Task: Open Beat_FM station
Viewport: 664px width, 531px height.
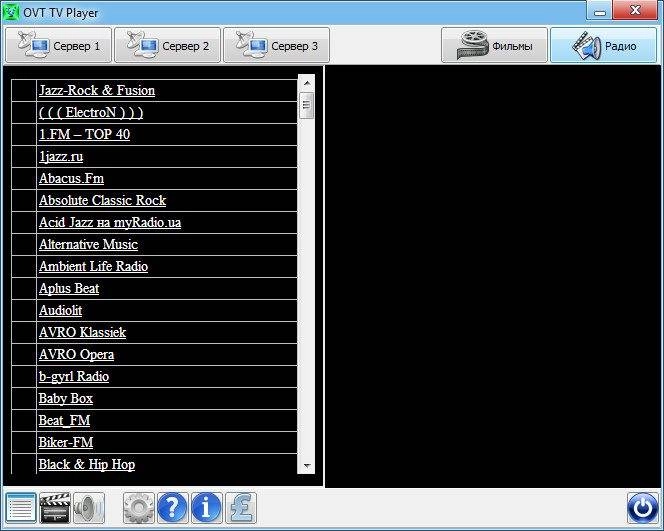Action: [64, 420]
